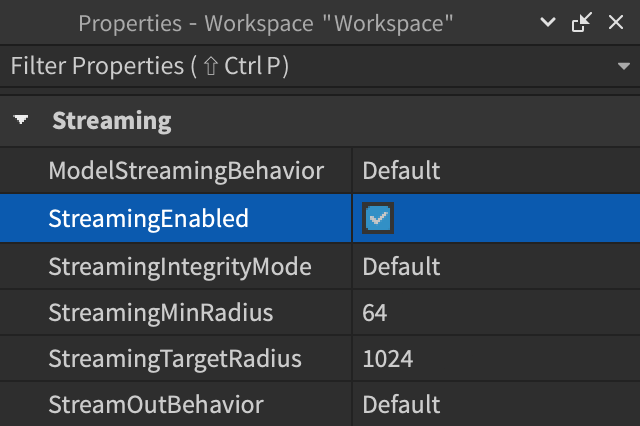Collapse the Streaming section triangle

(21, 122)
